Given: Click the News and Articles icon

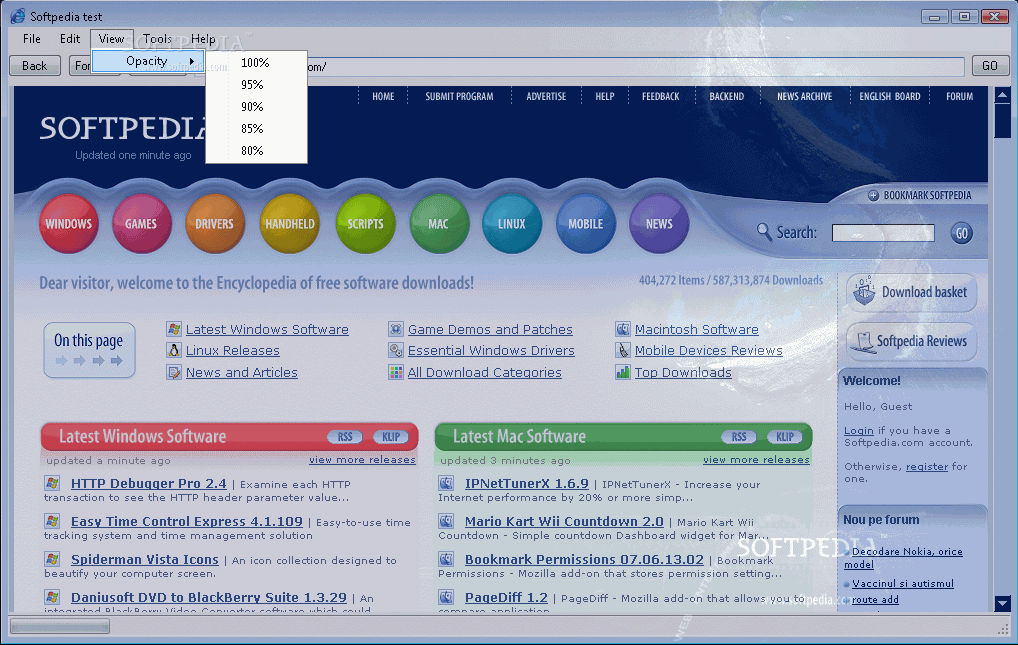Looking at the screenshot, I should (173, 372).
